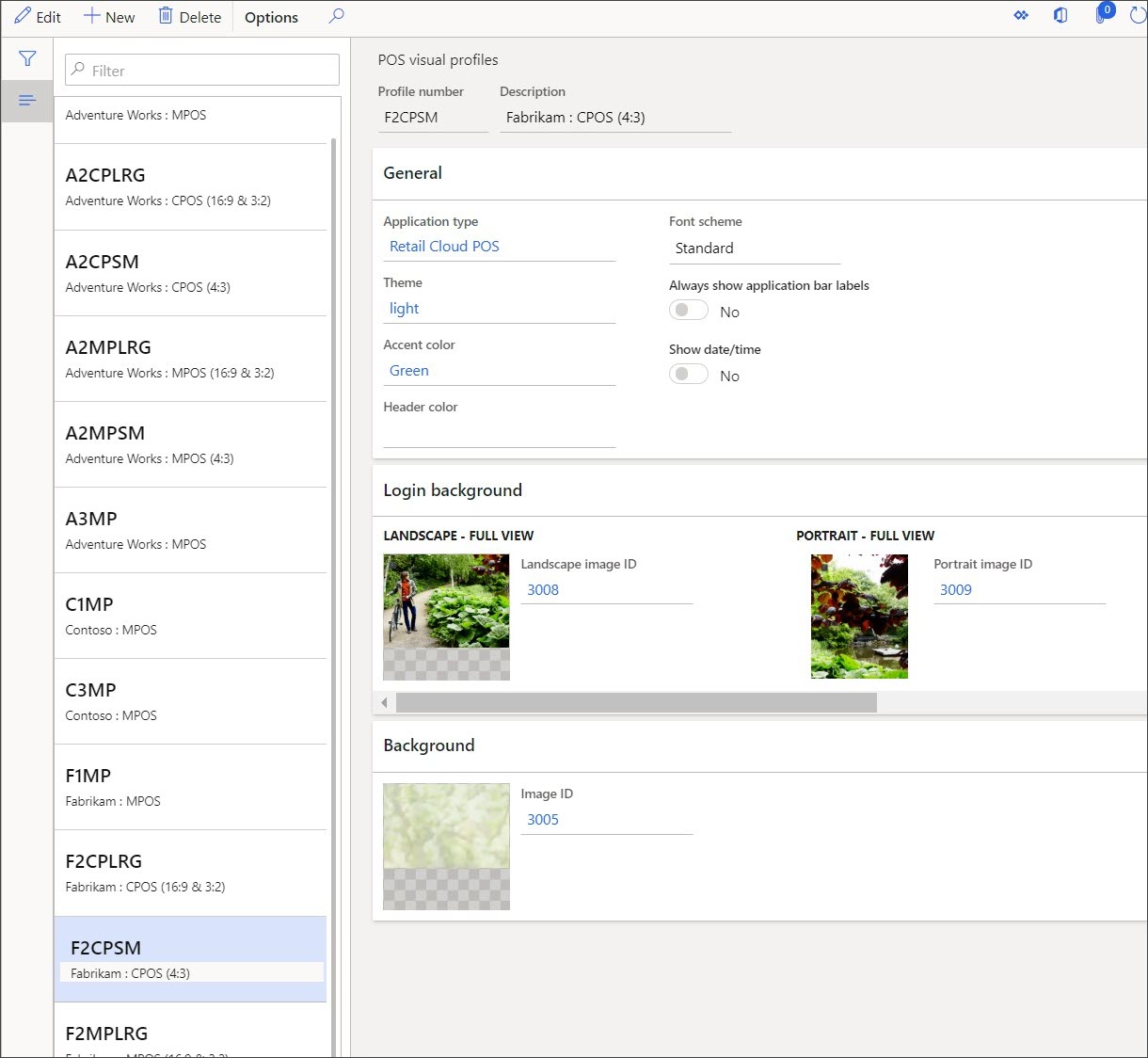The image size is (1148, 1058).
Task: Click the landscape login image thumbnail
Action: point(446,617)
